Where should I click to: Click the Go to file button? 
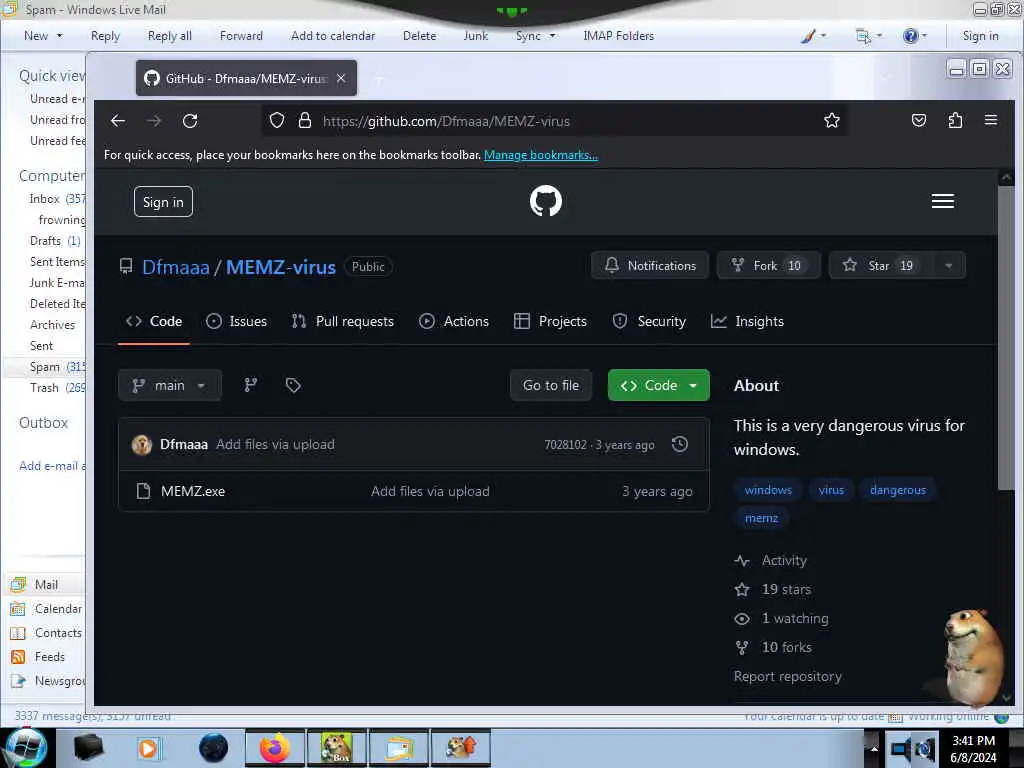551,385
